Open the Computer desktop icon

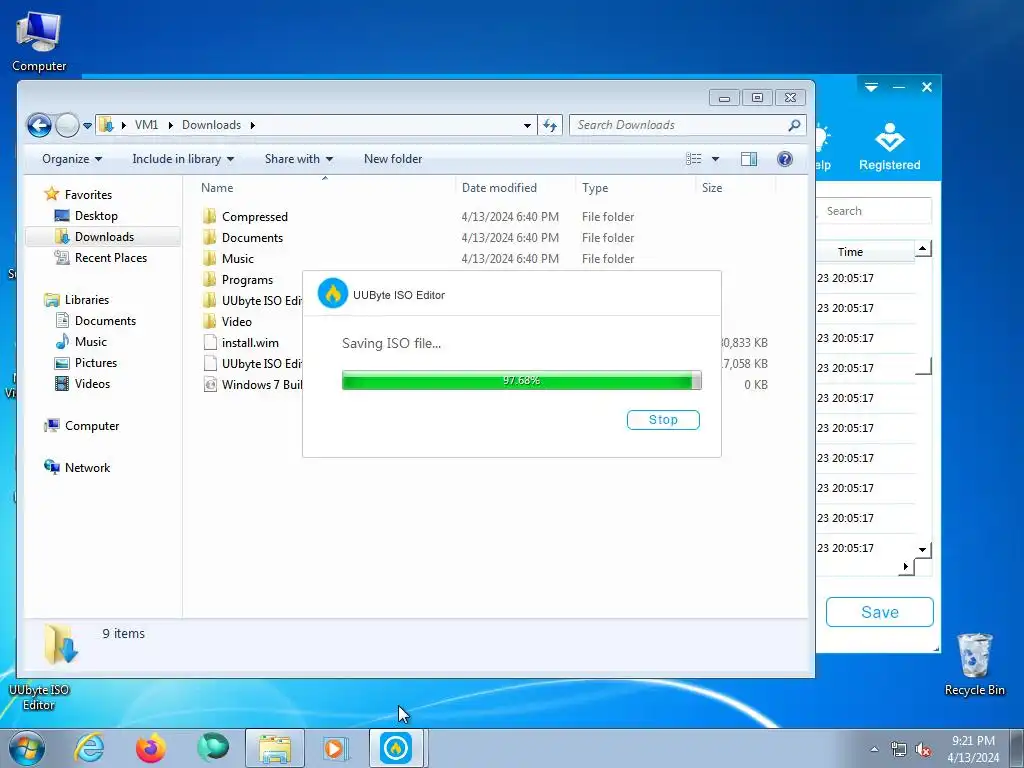(x=39, y=43)
